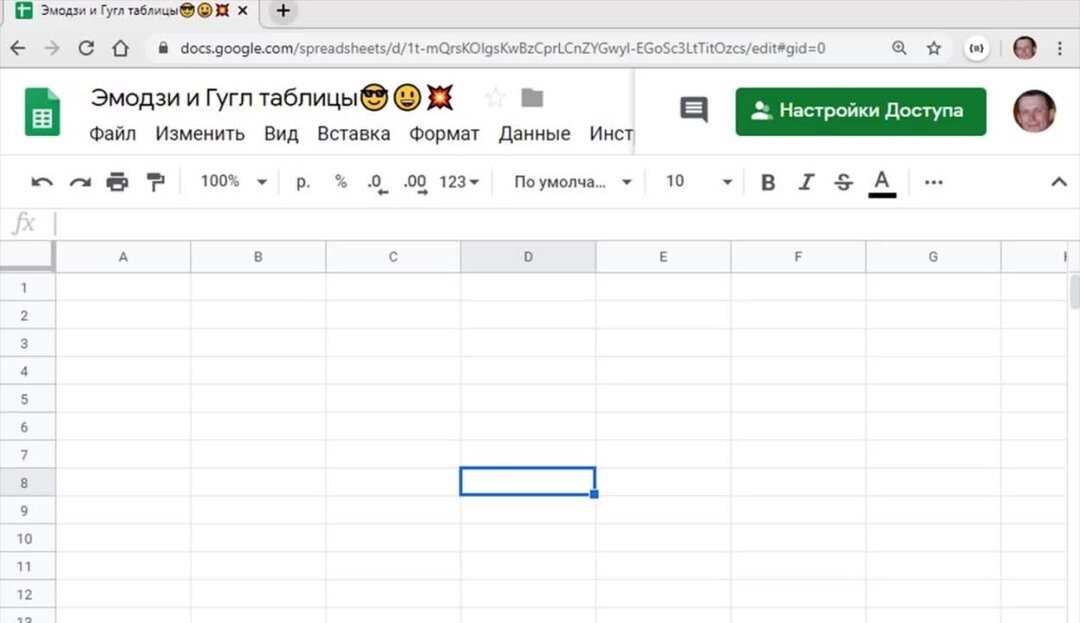Open the 123 number formats dropdown
The image size is (1080, 623).
(459, 182)
